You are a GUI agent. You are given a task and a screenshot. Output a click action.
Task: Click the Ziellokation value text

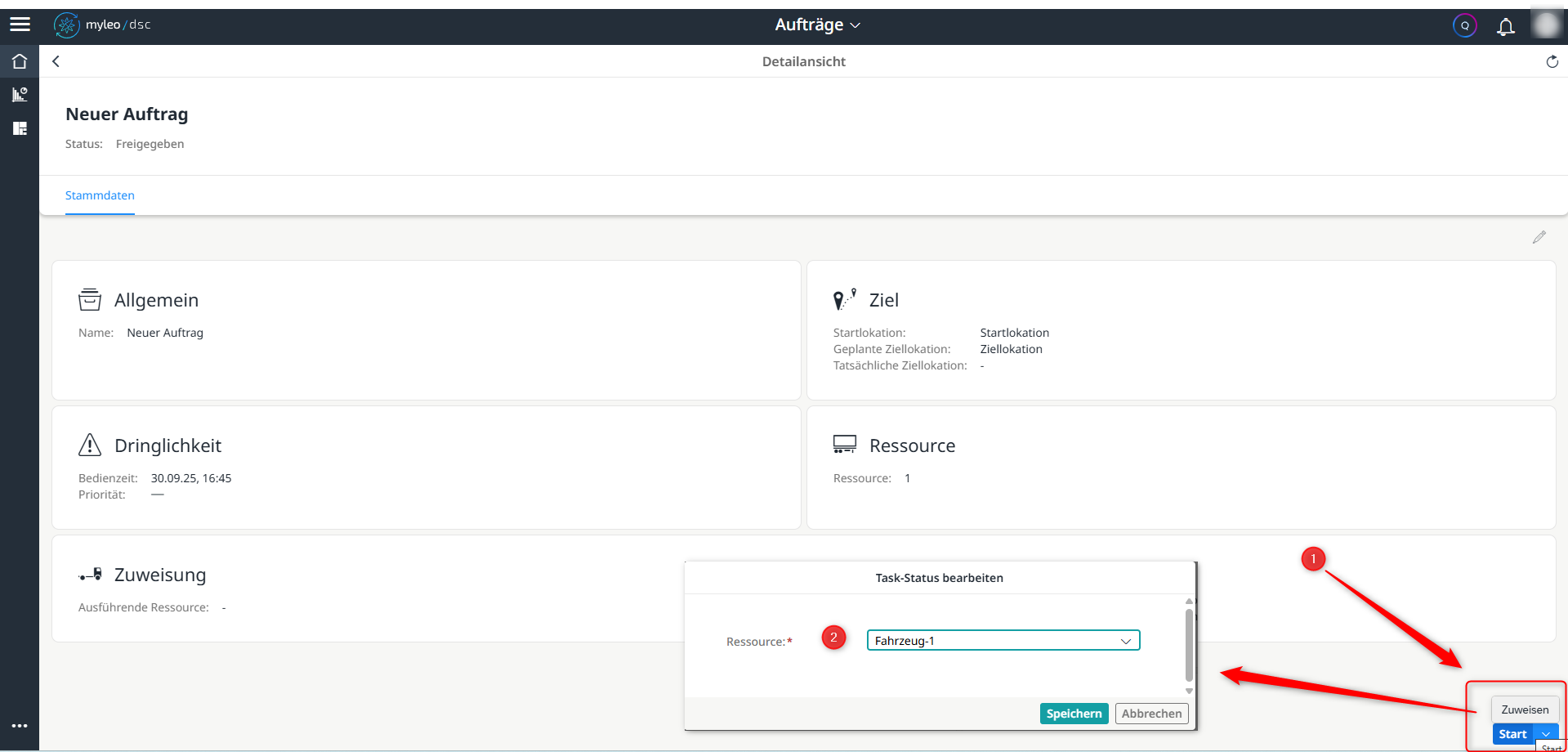point(1012,349)
